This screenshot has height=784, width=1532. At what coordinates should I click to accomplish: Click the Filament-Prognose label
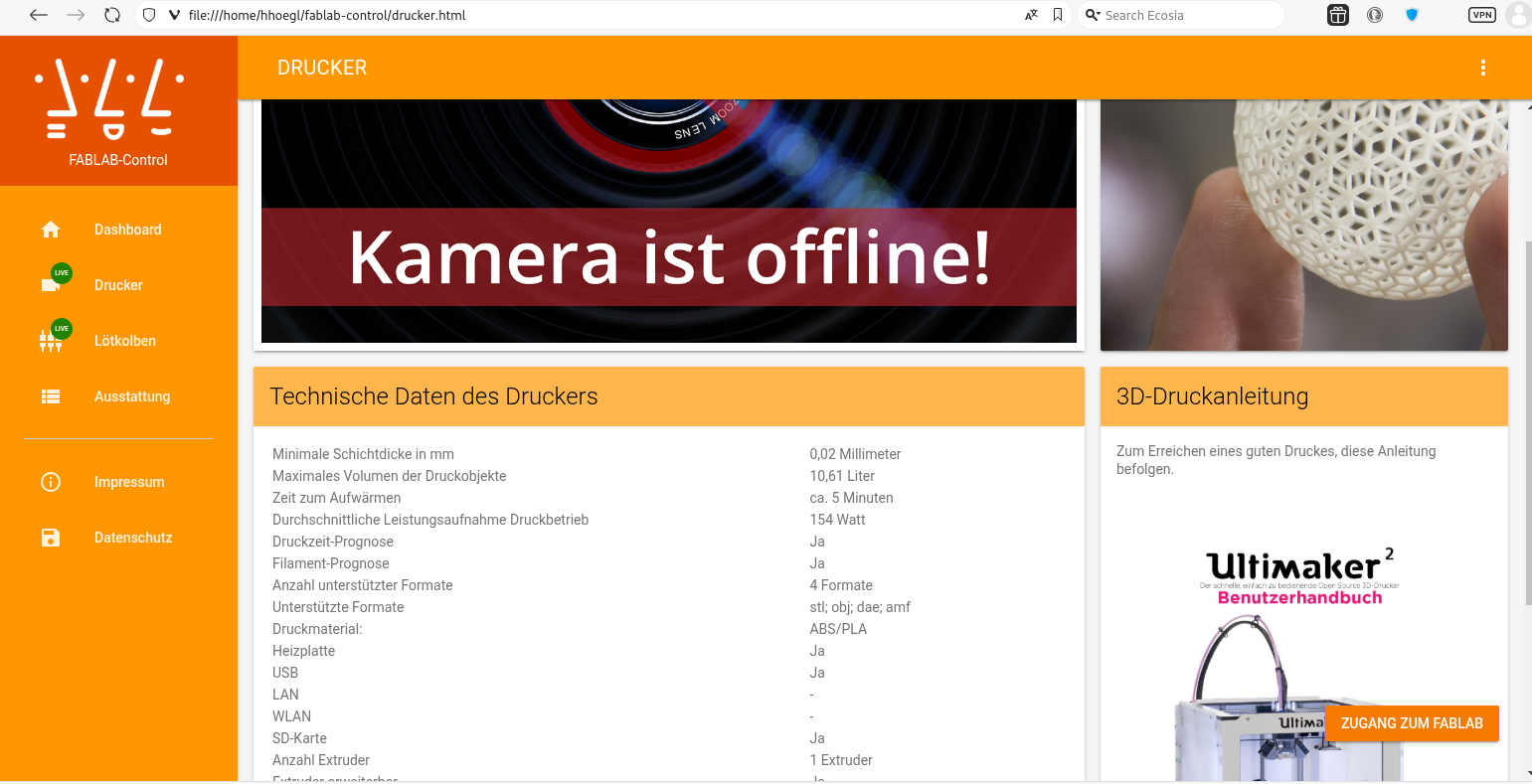point(331,563)
